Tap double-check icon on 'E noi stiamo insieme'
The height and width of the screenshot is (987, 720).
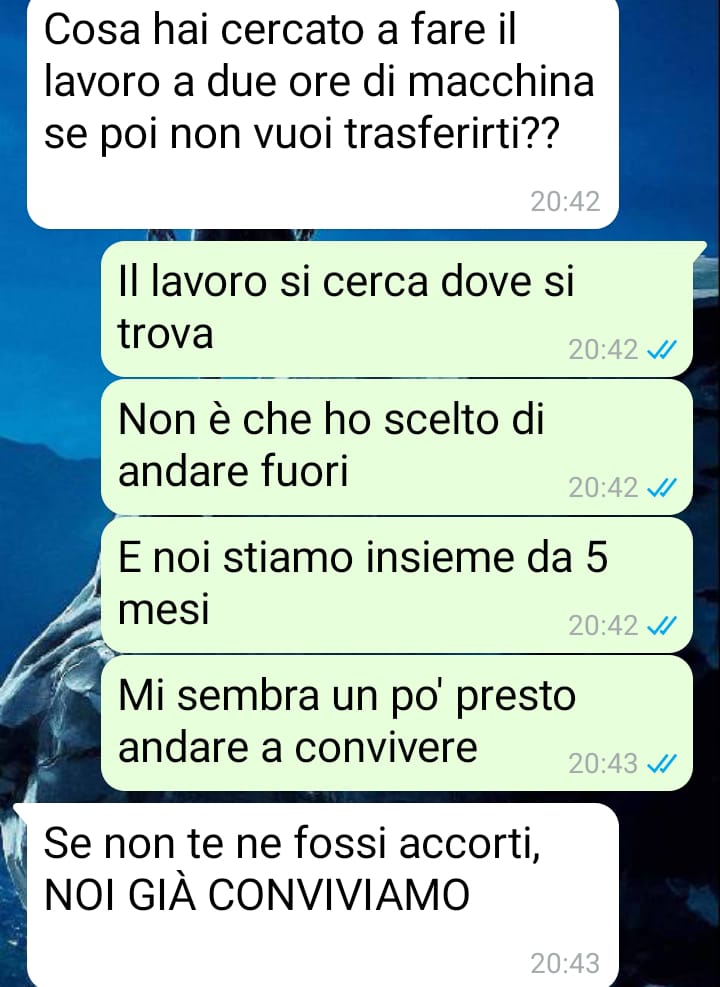point(662,626)
